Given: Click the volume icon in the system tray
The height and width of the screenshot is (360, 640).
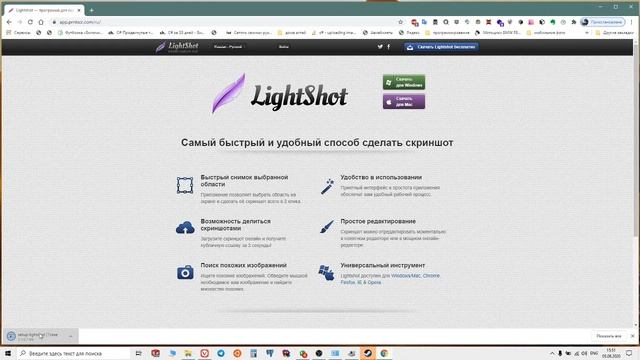Looking at the screenshot, I should (584, 353).
